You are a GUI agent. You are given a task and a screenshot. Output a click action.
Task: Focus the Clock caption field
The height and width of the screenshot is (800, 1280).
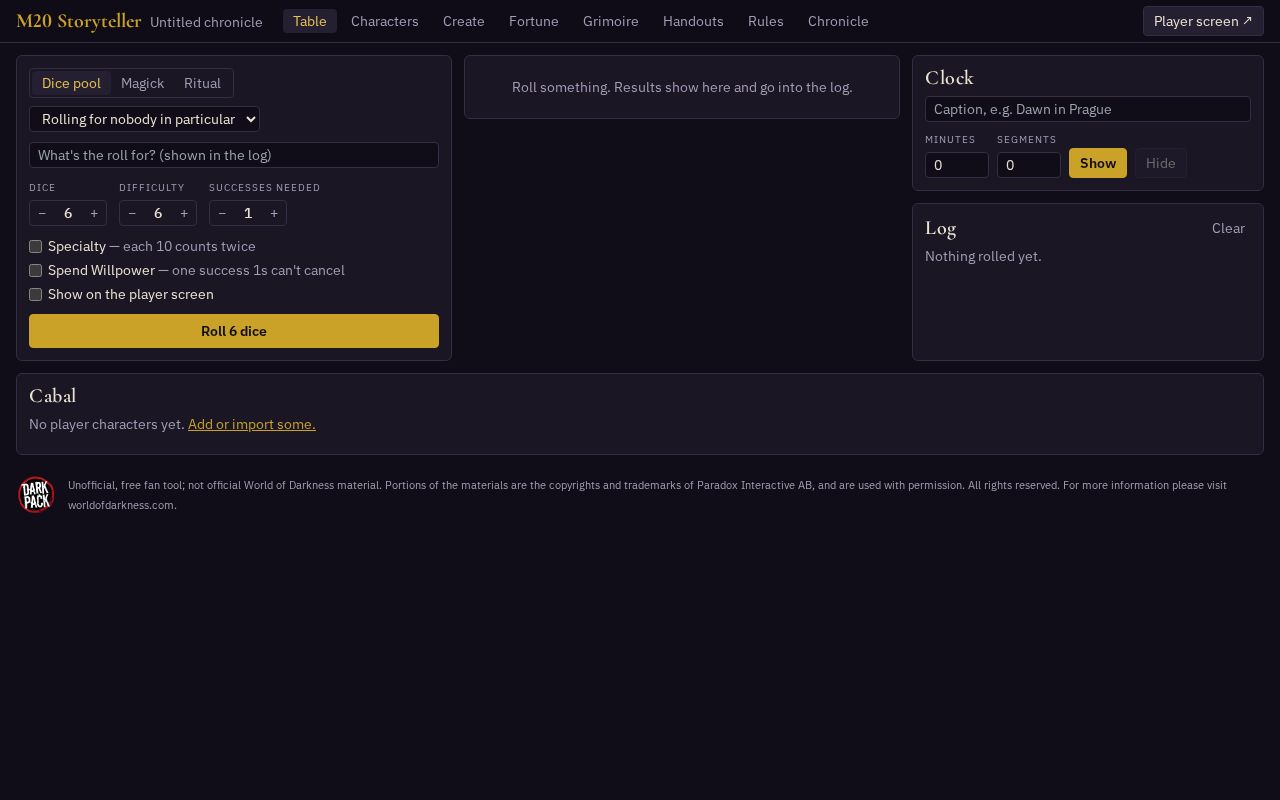click(x=1088, y=109)
